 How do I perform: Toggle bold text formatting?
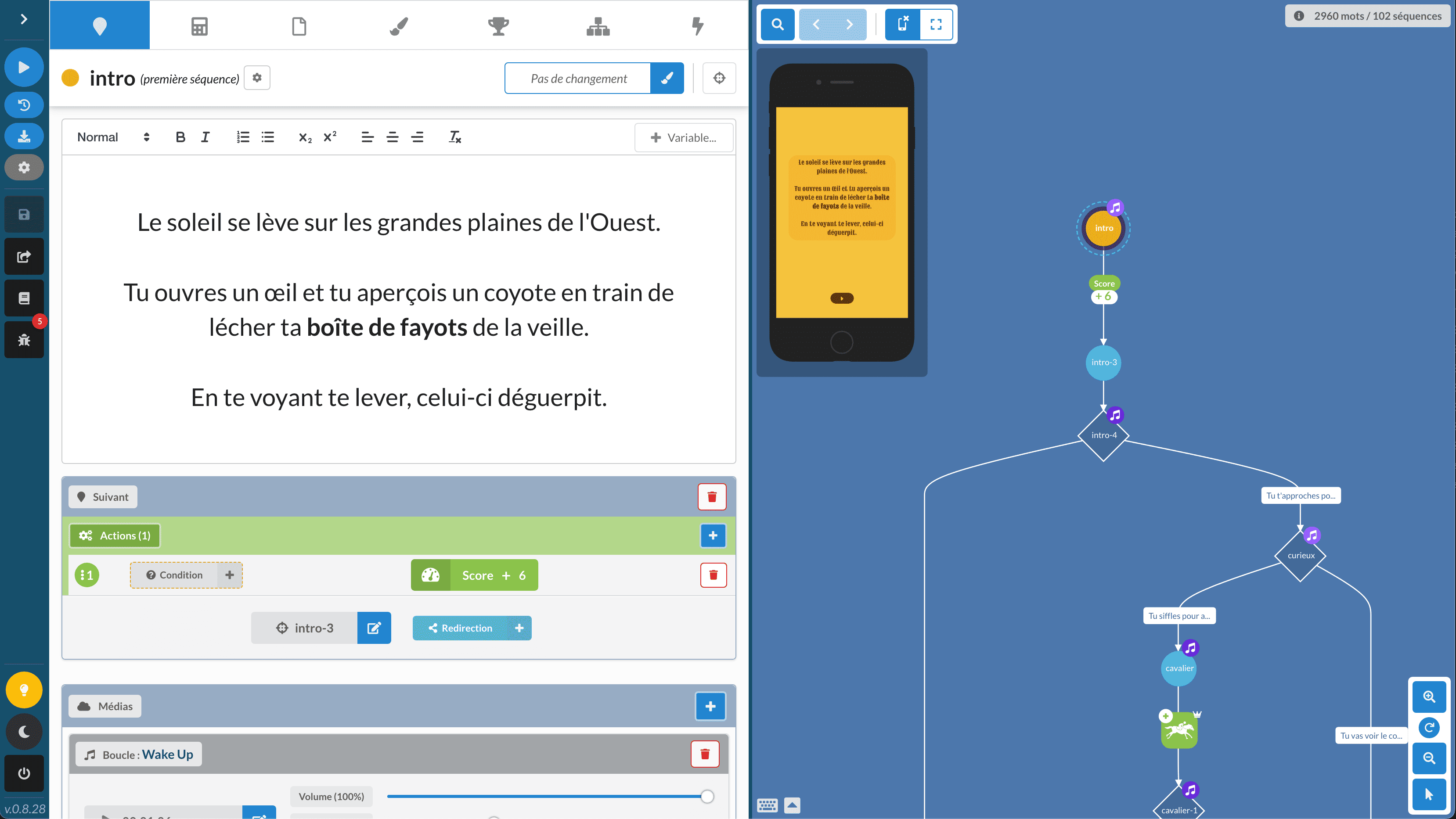[180, 137]
